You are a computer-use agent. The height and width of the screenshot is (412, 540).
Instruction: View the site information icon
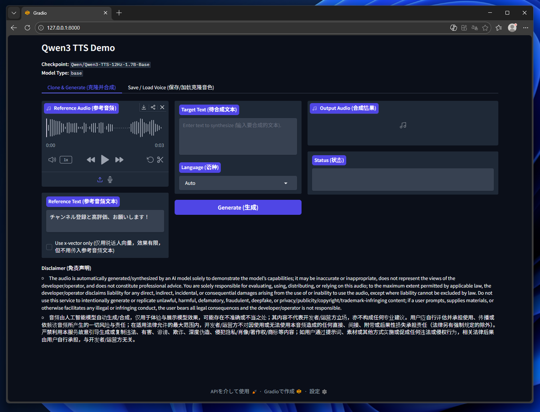coord(41,28)
